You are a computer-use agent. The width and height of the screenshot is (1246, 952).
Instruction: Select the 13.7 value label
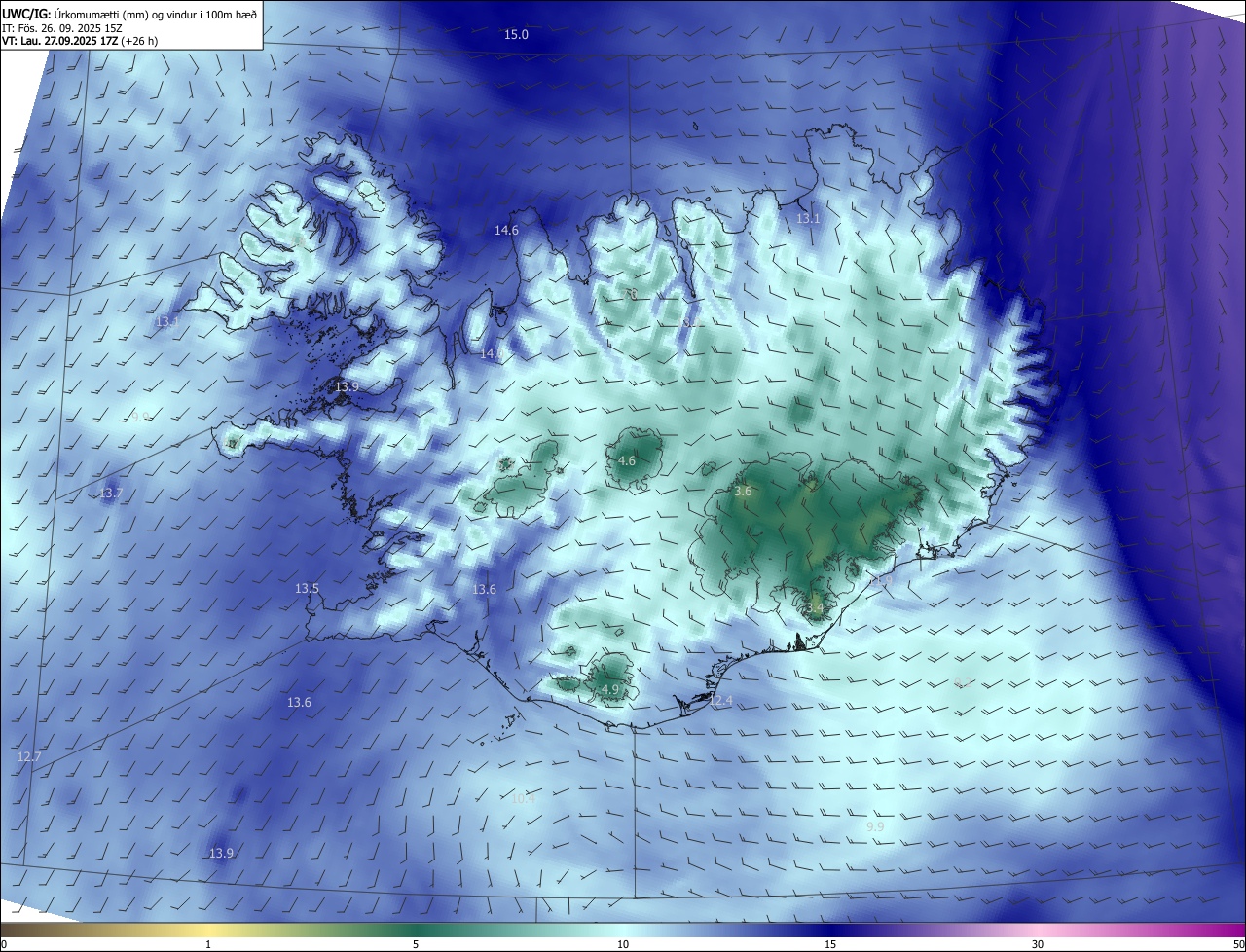(112, 494)
